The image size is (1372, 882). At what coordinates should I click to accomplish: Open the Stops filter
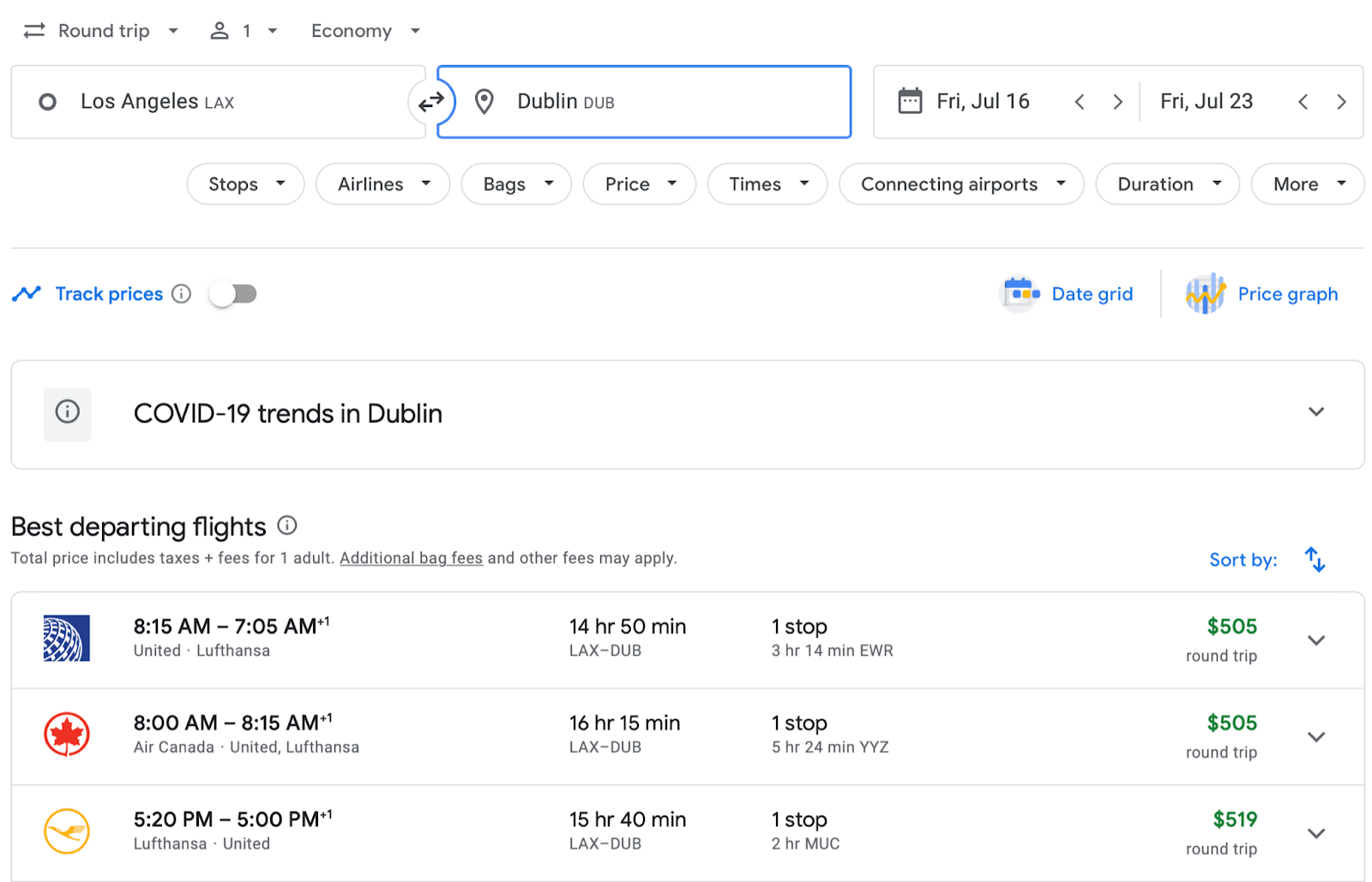245,184
